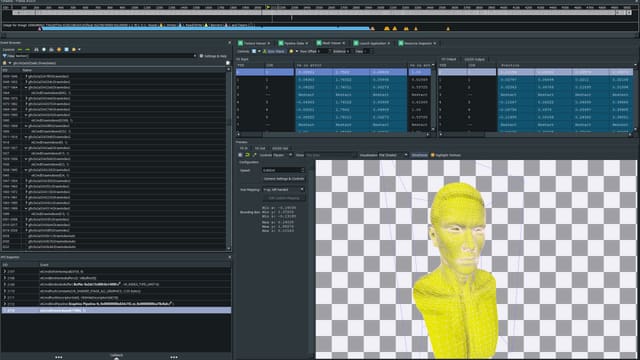Click the Row Offset field
The height and width of the screenshot is (360, 640).
[323, 51]
